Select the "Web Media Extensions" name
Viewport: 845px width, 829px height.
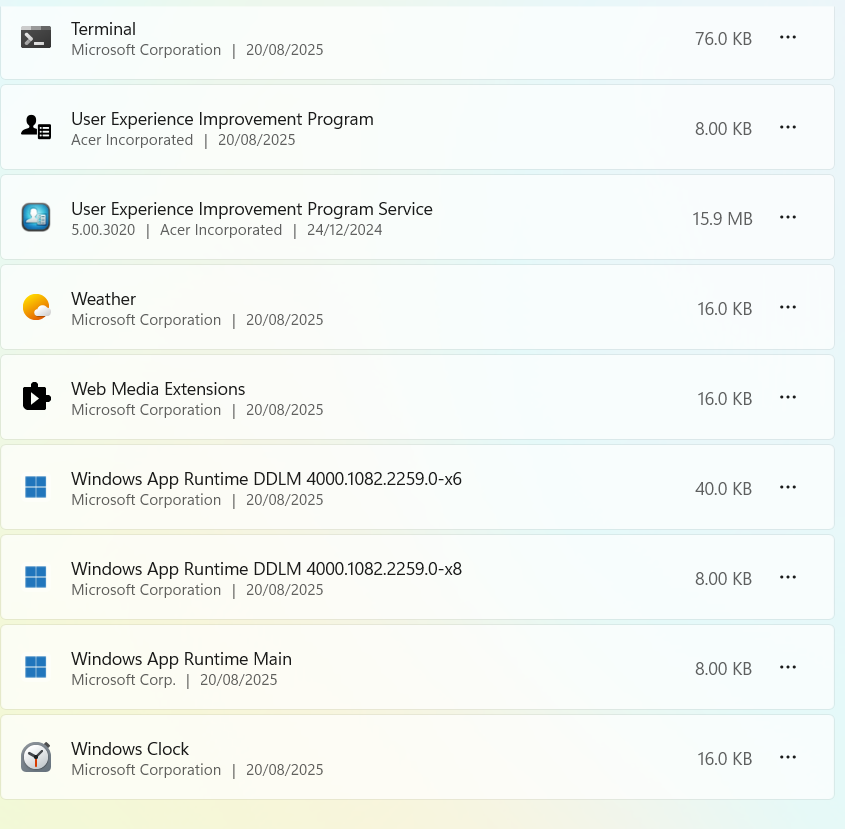pyautogui.click(x=158, y=389)
